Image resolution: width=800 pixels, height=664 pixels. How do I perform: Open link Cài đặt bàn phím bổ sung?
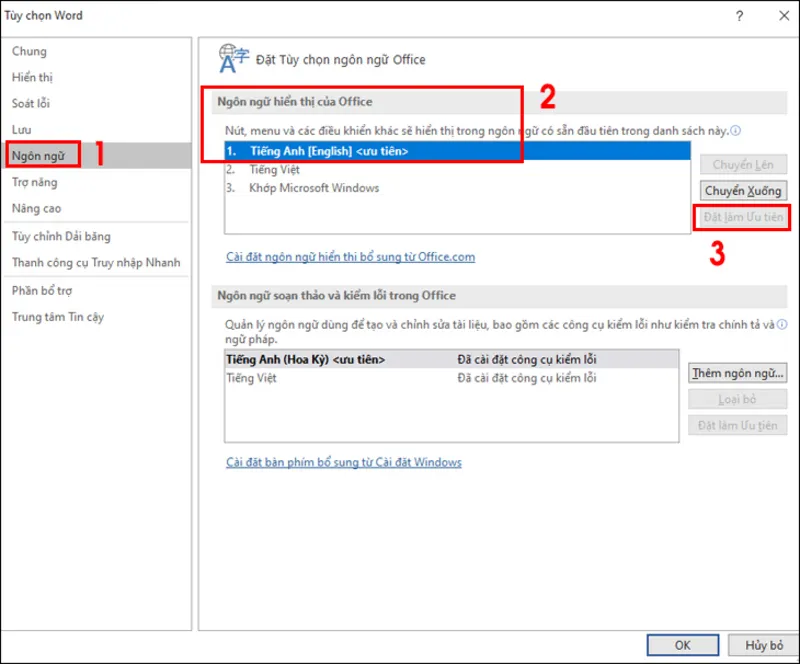(344, 462)
